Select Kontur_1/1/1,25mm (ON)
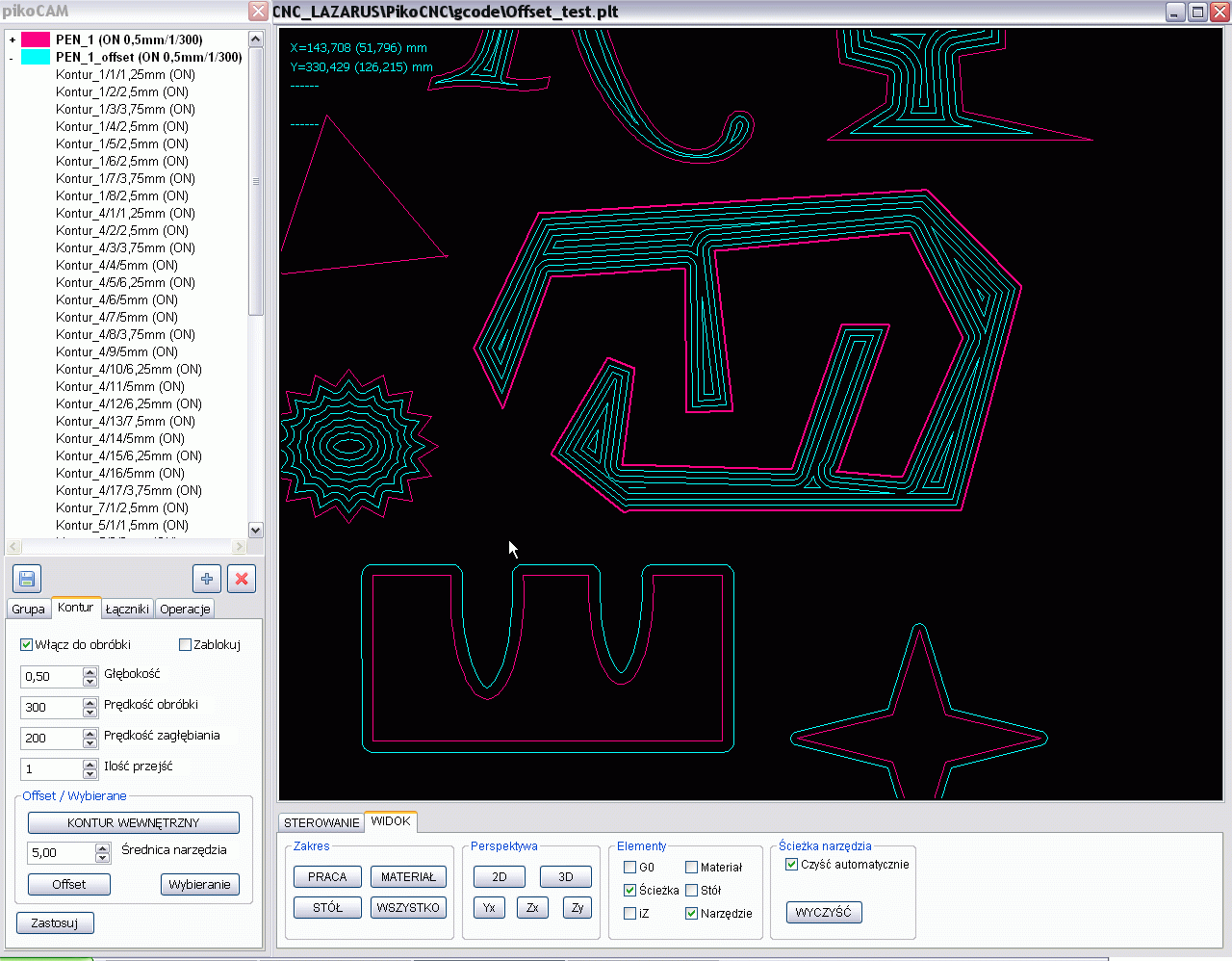Viewport: 1232px width, 961px height. click(125, 74)
